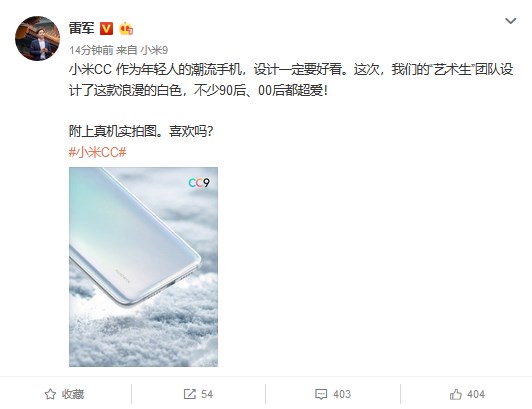This screenshot has width=532, height=409.
Task: Enlarge the CC9 phone photo
Action: [143, 267]
